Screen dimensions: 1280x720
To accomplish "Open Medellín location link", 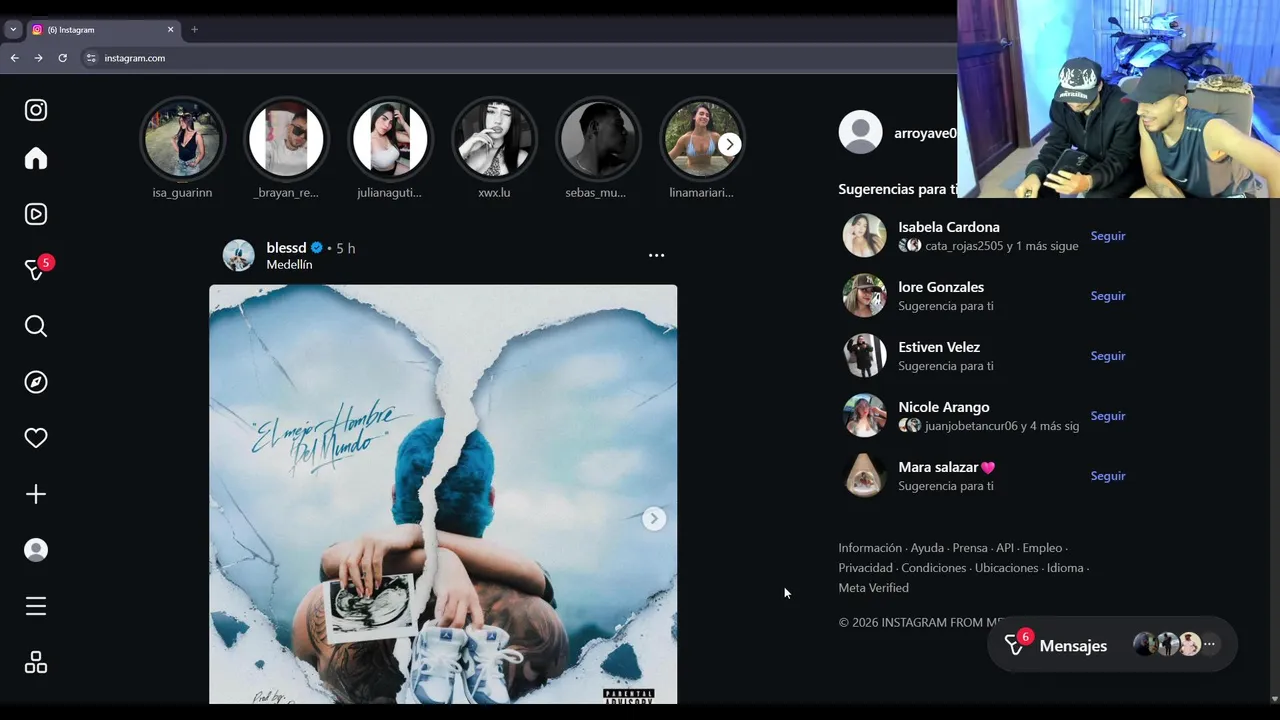I will tap(289, 265).
